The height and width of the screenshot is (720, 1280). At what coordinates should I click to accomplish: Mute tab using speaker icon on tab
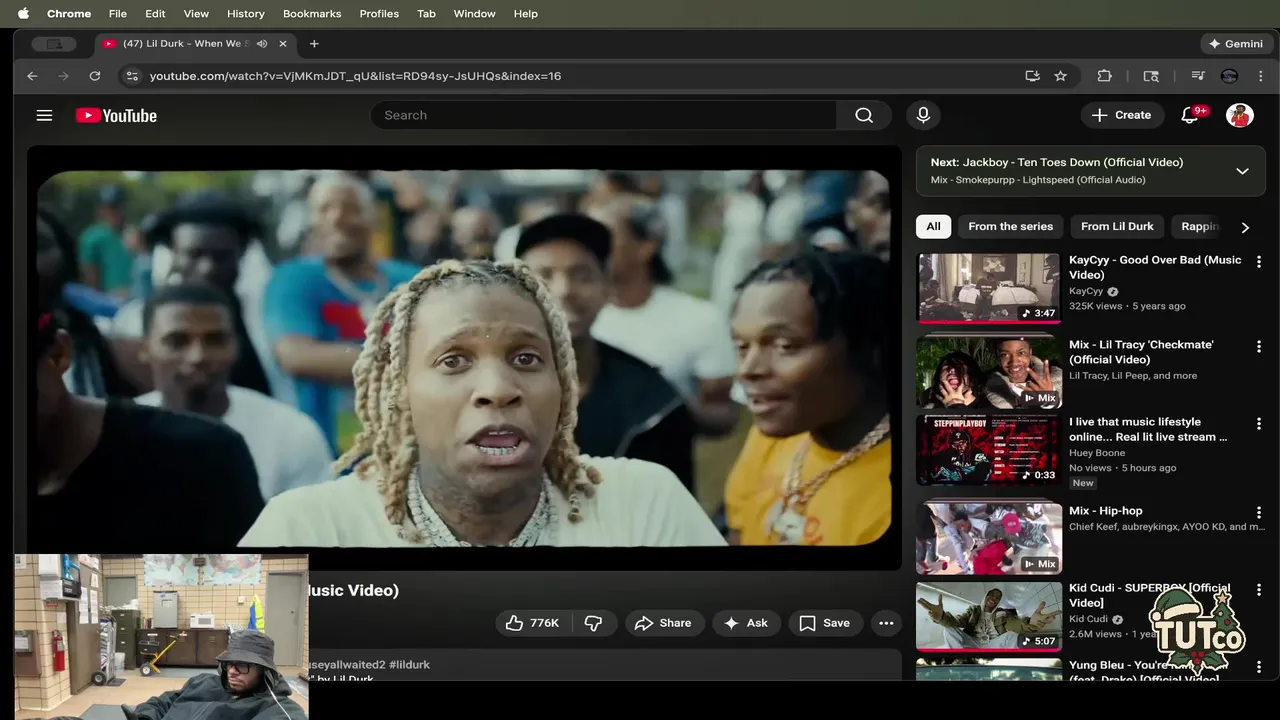(262, 44)
